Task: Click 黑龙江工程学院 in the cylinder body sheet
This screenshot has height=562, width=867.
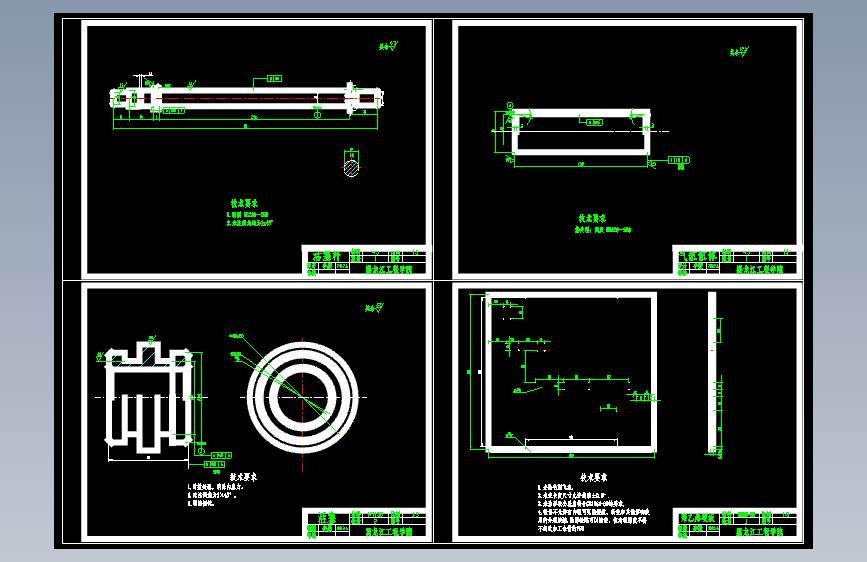Action: click(760, 269)
